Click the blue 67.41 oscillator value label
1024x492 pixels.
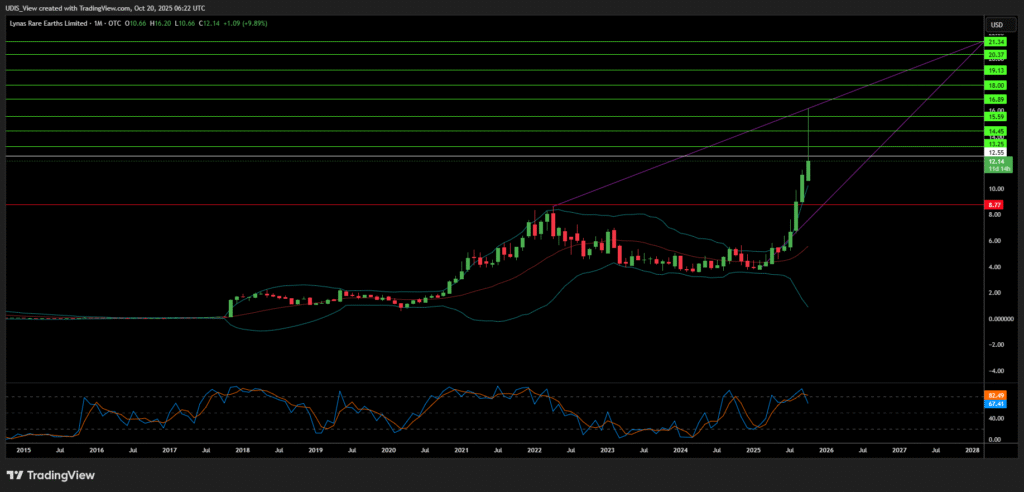click(x=995, y=404)
